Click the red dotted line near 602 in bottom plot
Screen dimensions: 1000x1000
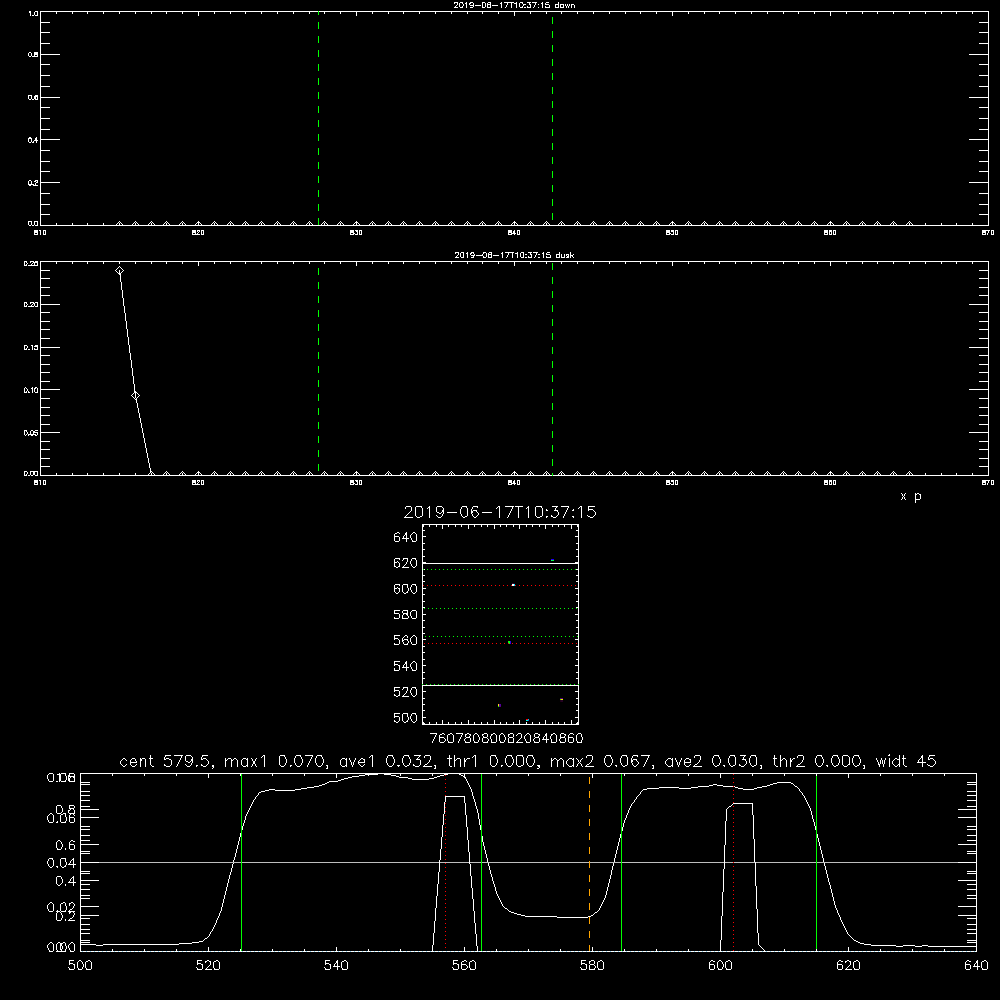734,862
